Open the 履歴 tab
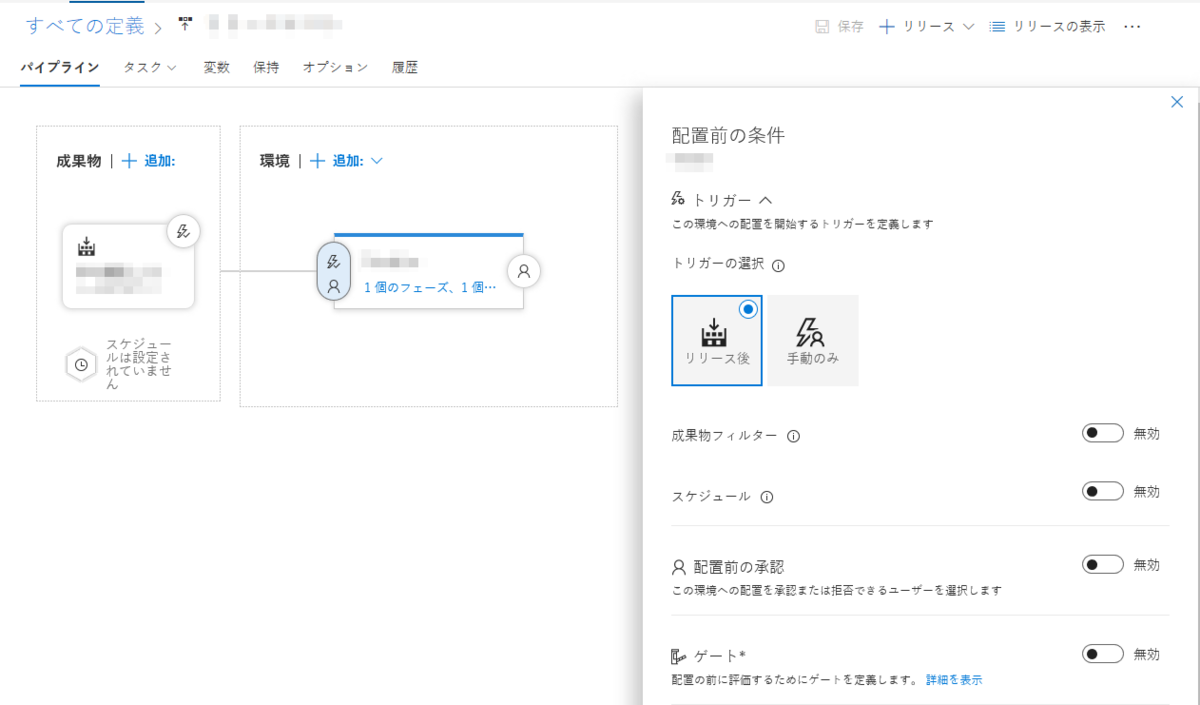The image size is (1200, 705). 404,67
